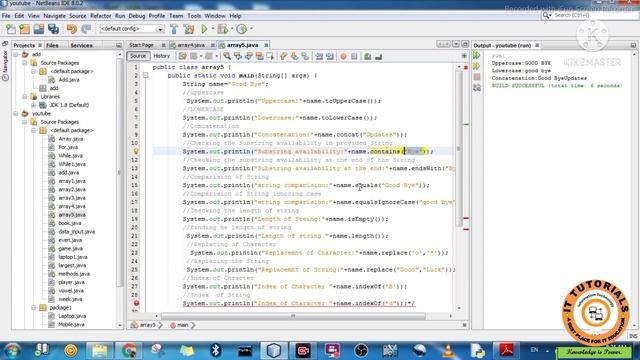
Task: Select array5.java in the Projects tree
Action: tap(72, 215)
